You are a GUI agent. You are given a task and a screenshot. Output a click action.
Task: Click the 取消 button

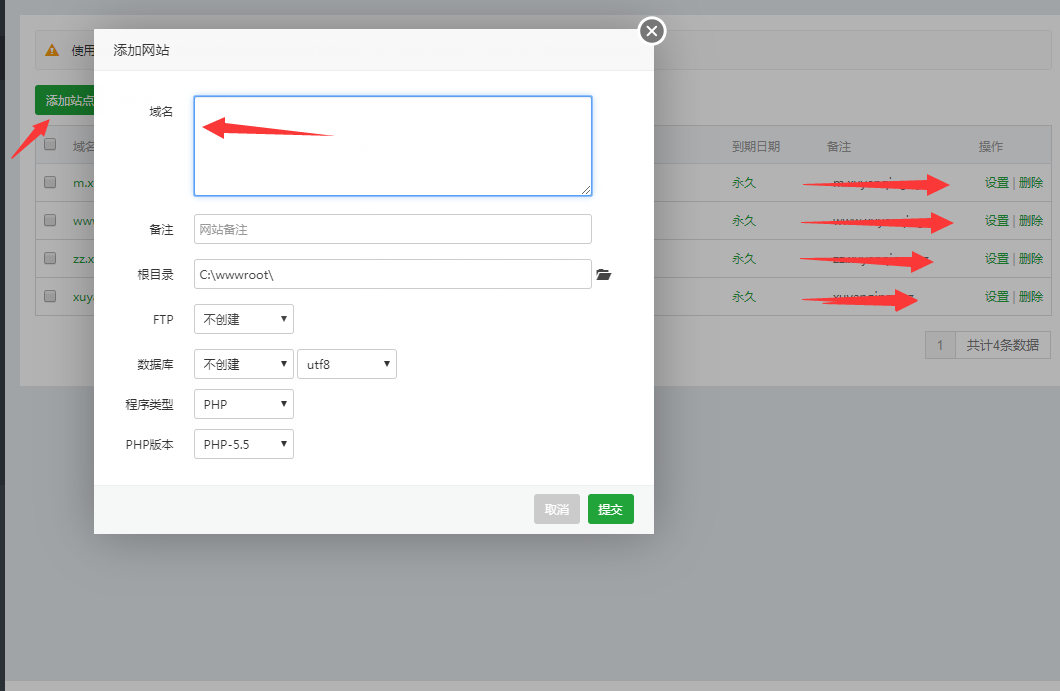557,509
